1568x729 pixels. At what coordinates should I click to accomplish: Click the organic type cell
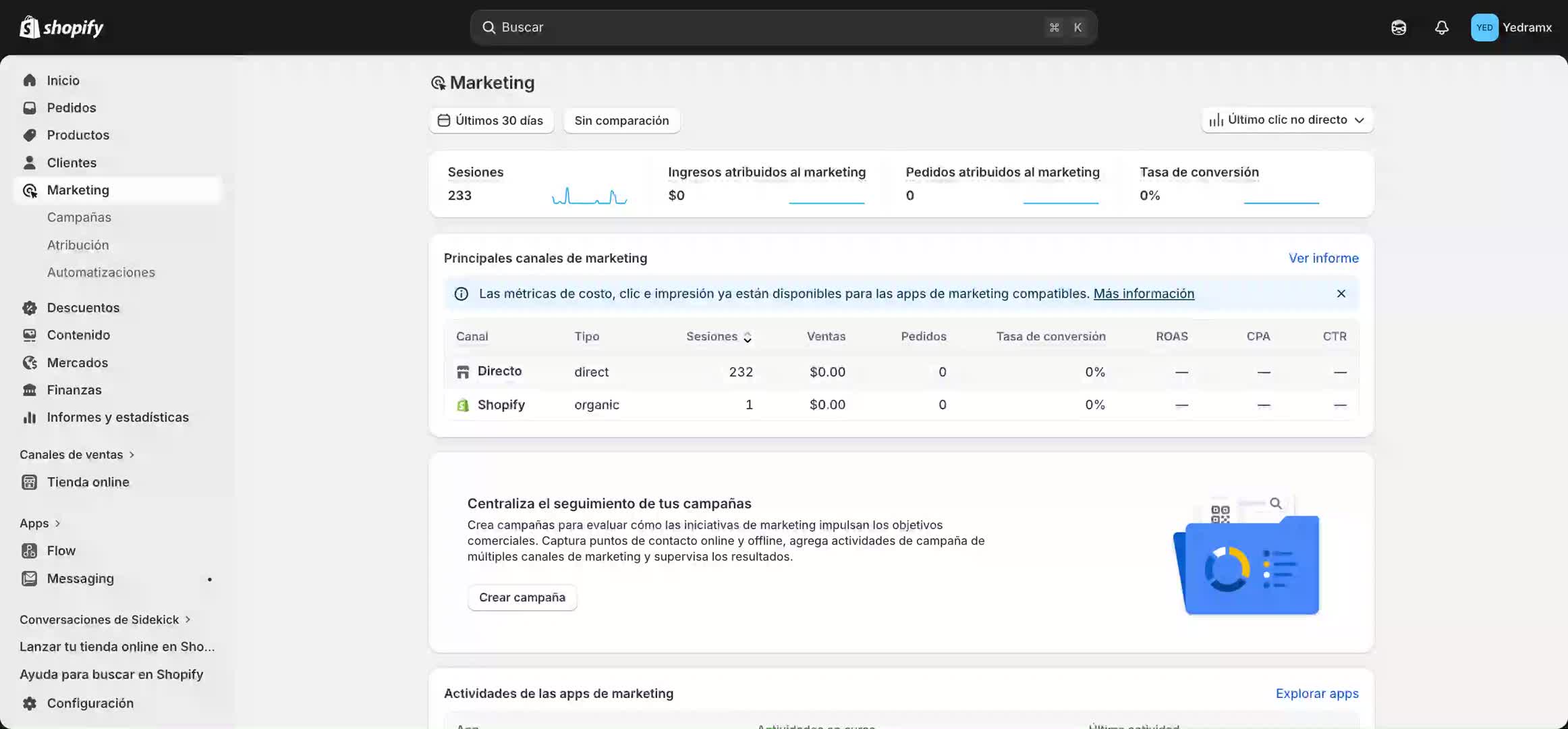click(x=596, y=405)
